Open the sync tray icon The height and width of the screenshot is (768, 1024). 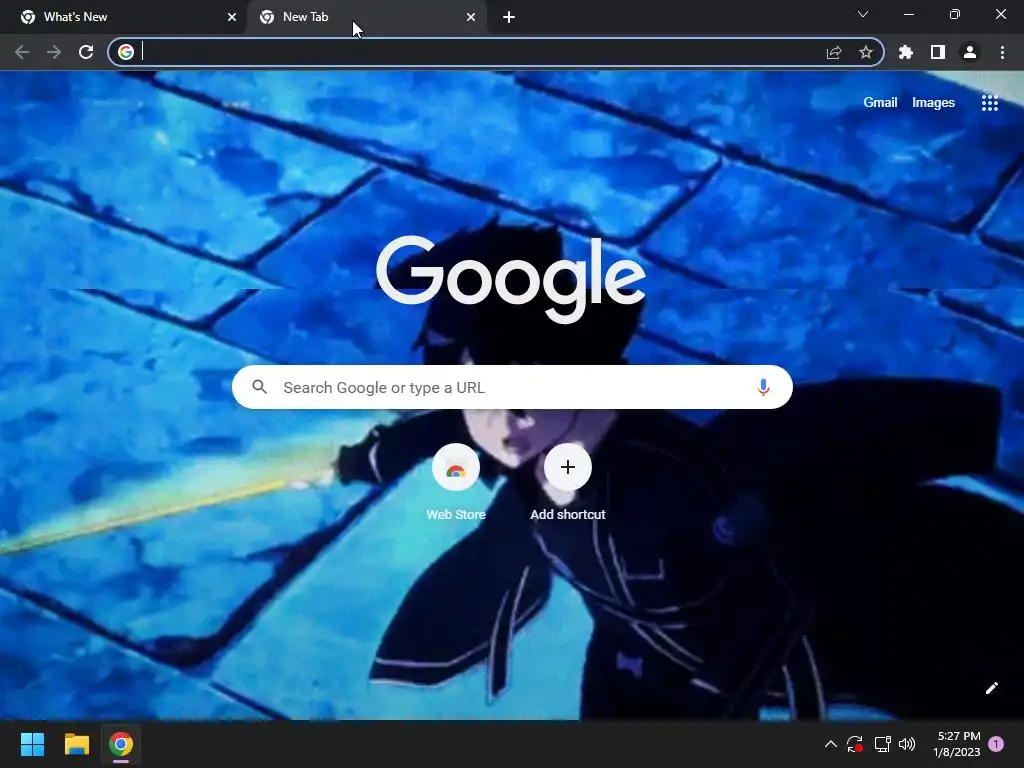point(855,744)
